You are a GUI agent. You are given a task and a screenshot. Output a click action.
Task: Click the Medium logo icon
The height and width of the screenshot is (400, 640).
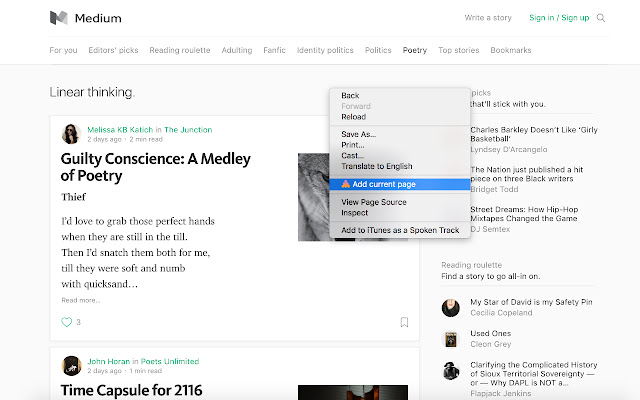pyautogui.click(x=58, y=18)
